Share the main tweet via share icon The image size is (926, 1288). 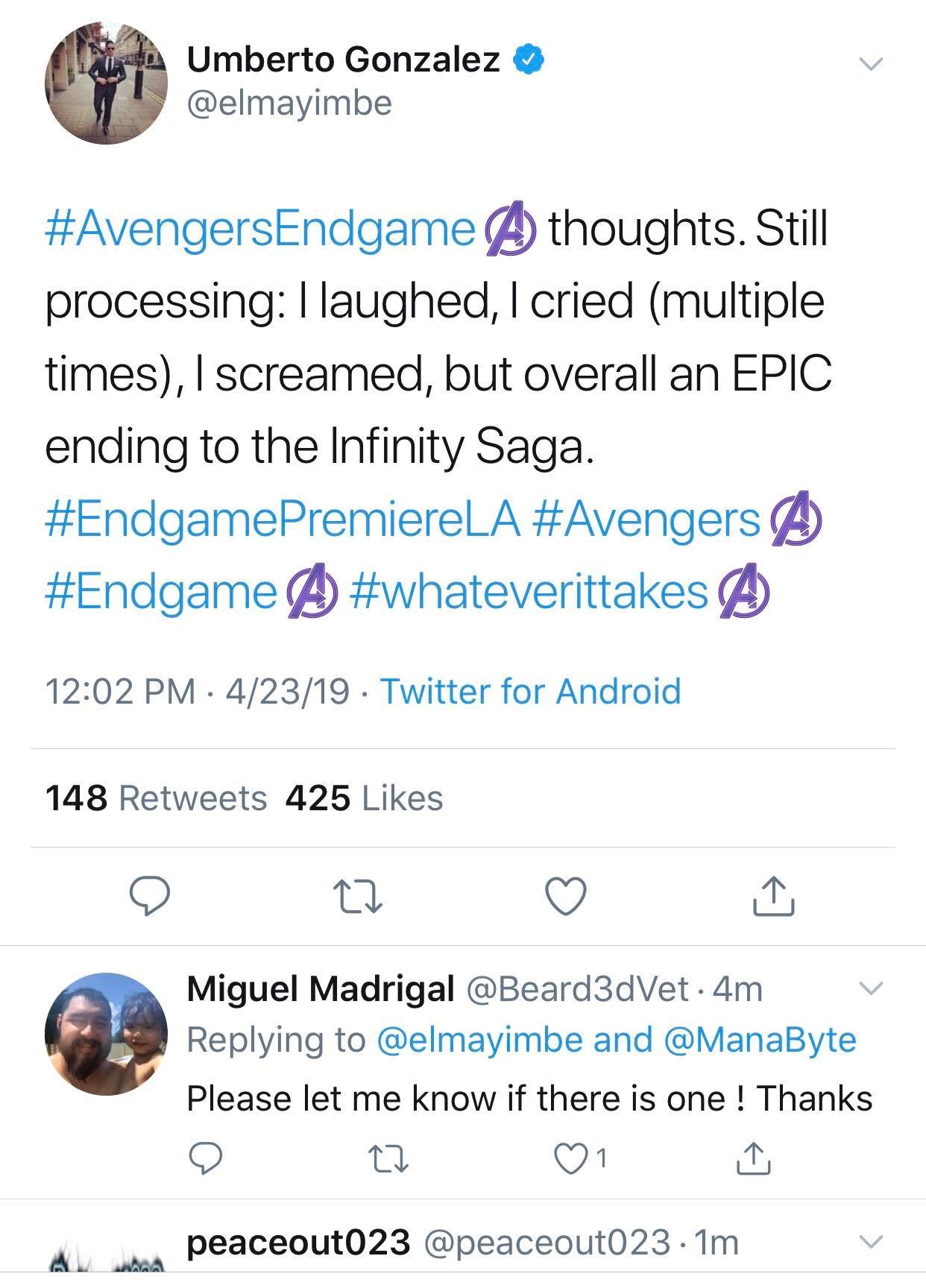tap(773, 896)
